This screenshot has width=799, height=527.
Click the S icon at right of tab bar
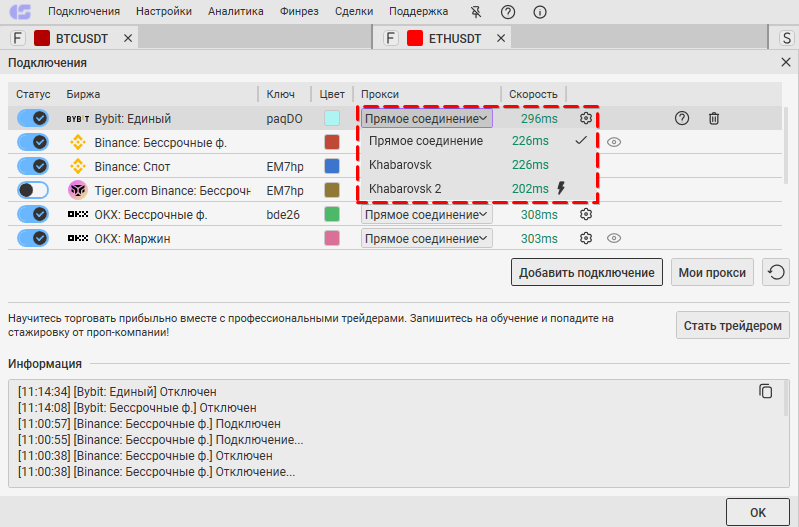coord(787,38)
